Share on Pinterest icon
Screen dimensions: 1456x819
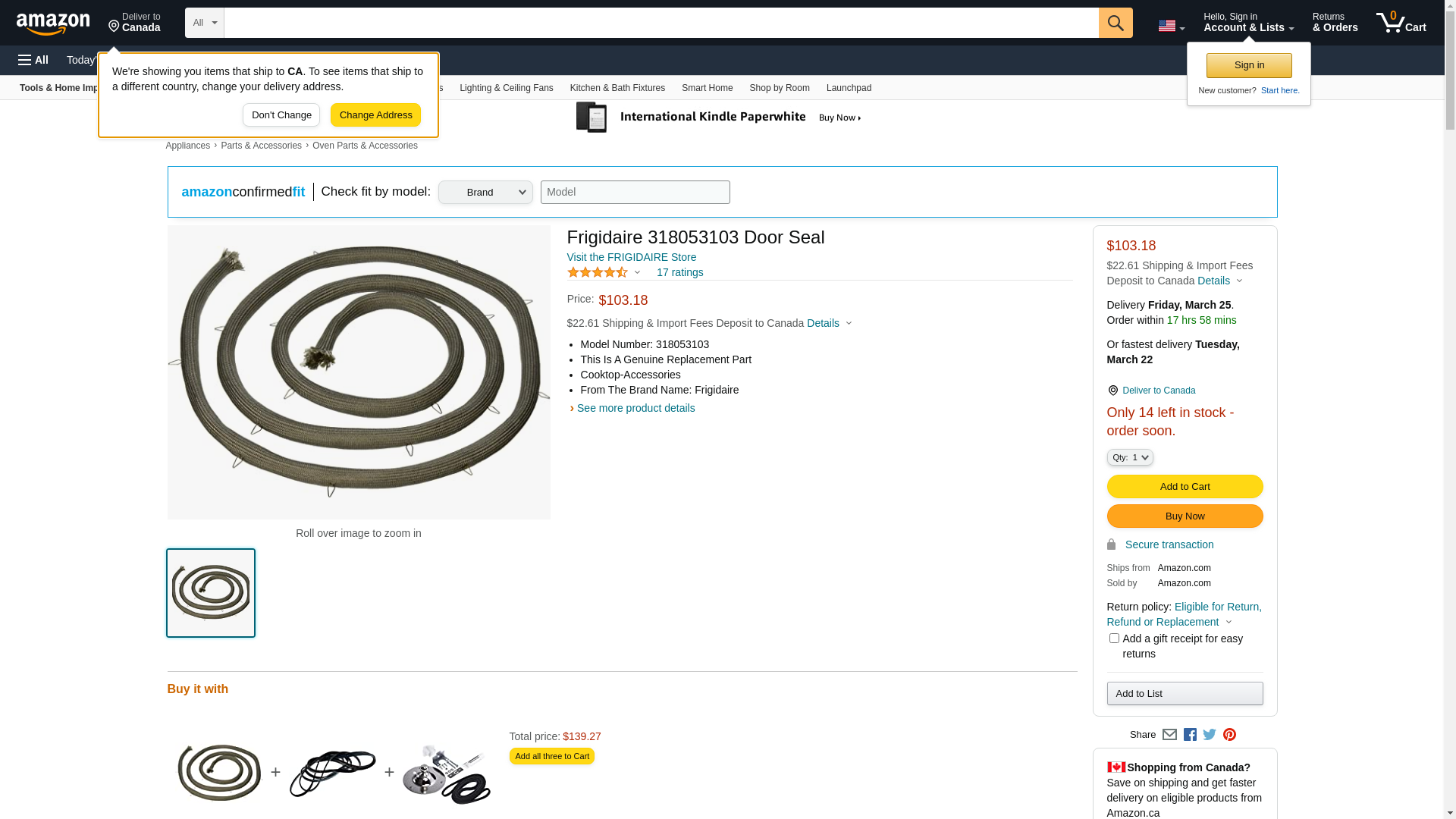tap(1229, 734)
